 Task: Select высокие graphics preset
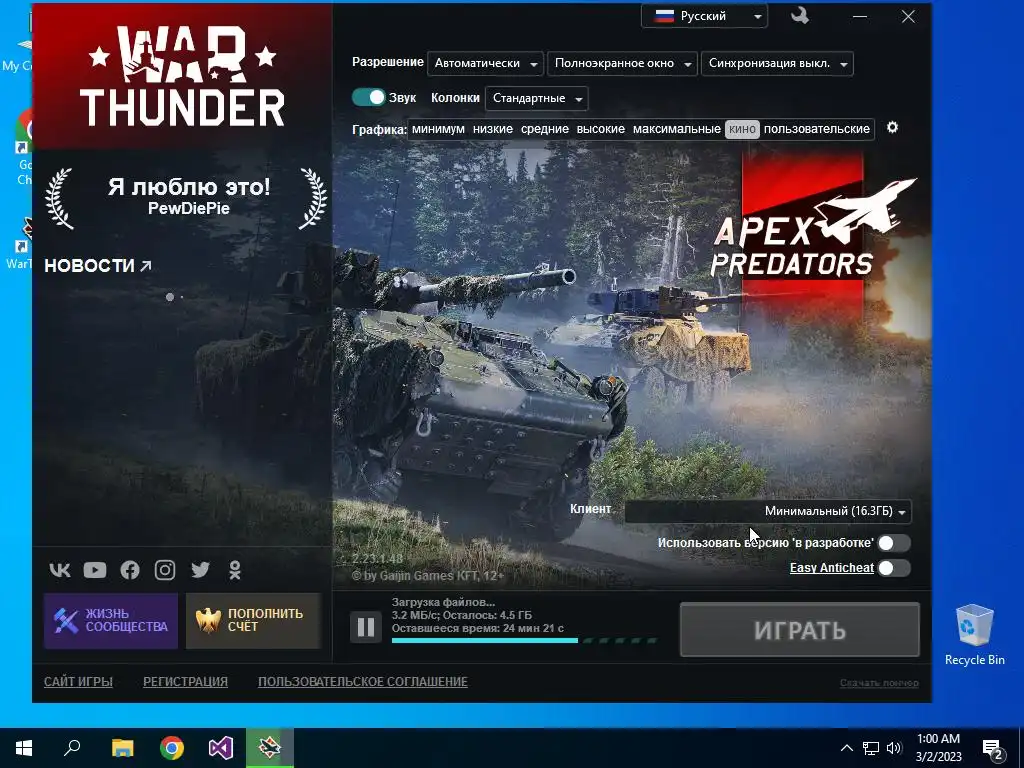(x=601, y=129)
